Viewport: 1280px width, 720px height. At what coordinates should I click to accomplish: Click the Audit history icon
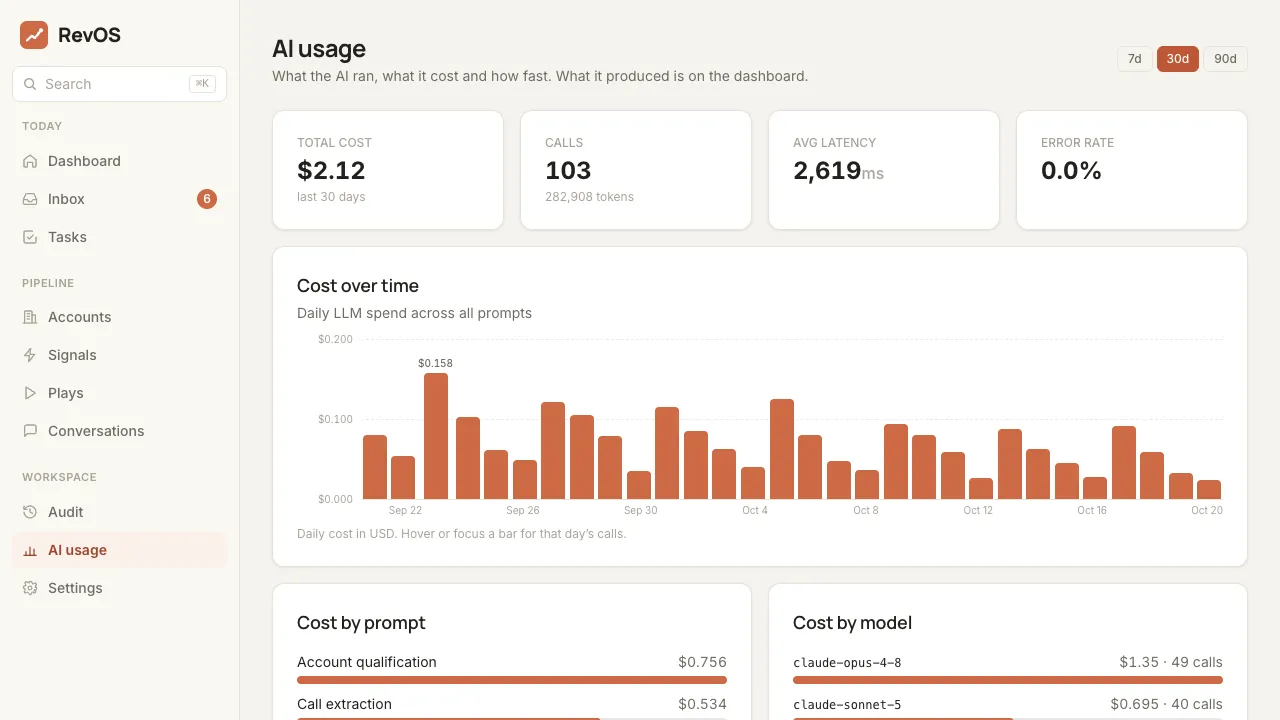tap(30, 512)
